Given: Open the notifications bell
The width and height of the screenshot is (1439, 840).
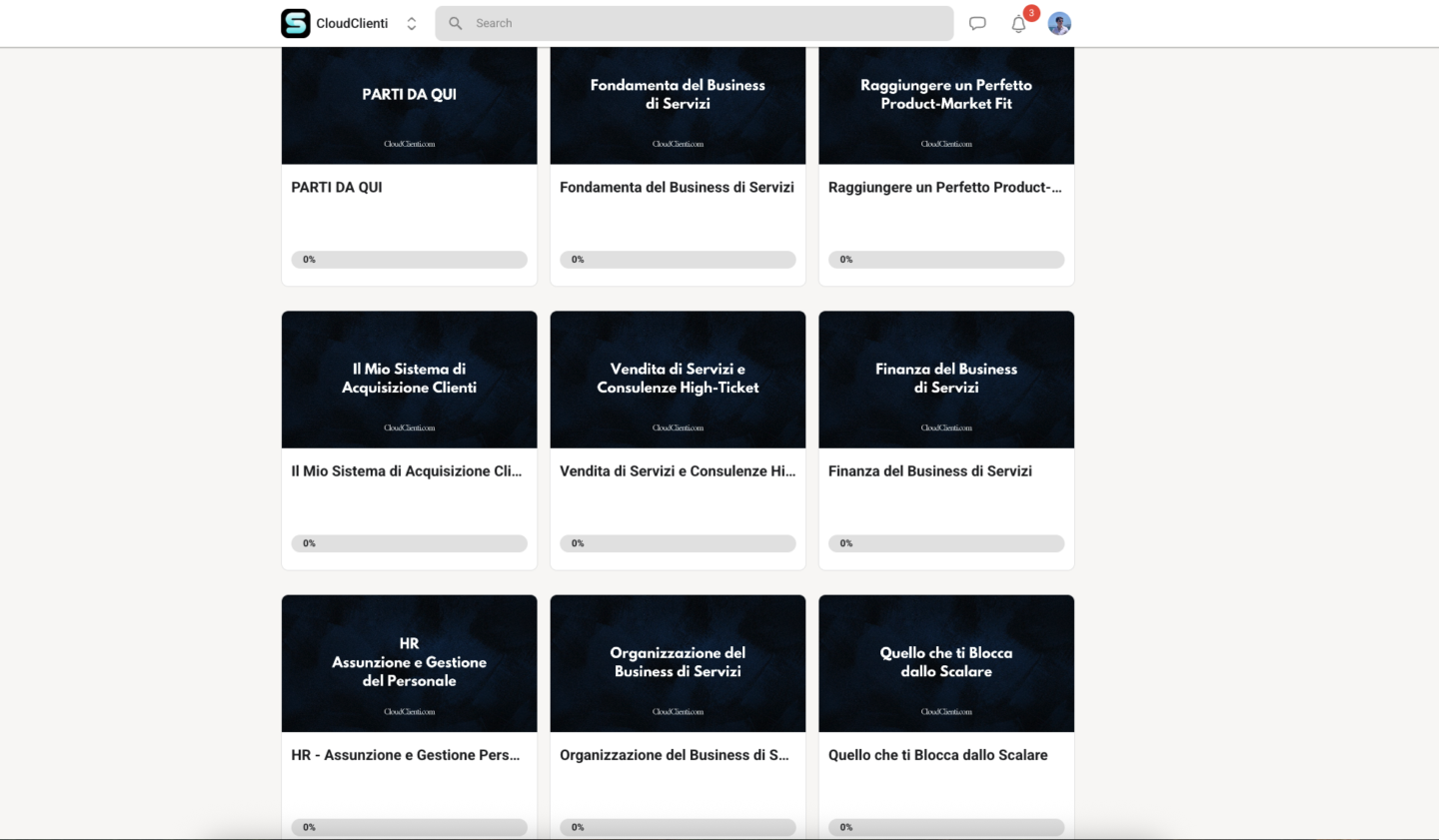Looking at the screenshot, I should [x=1018, y=24].
